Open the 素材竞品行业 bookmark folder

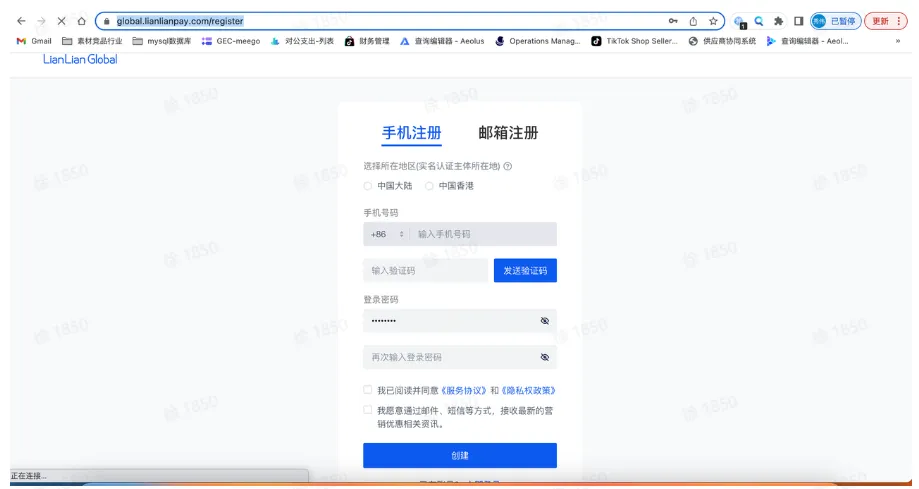click(x=92, y=41)
